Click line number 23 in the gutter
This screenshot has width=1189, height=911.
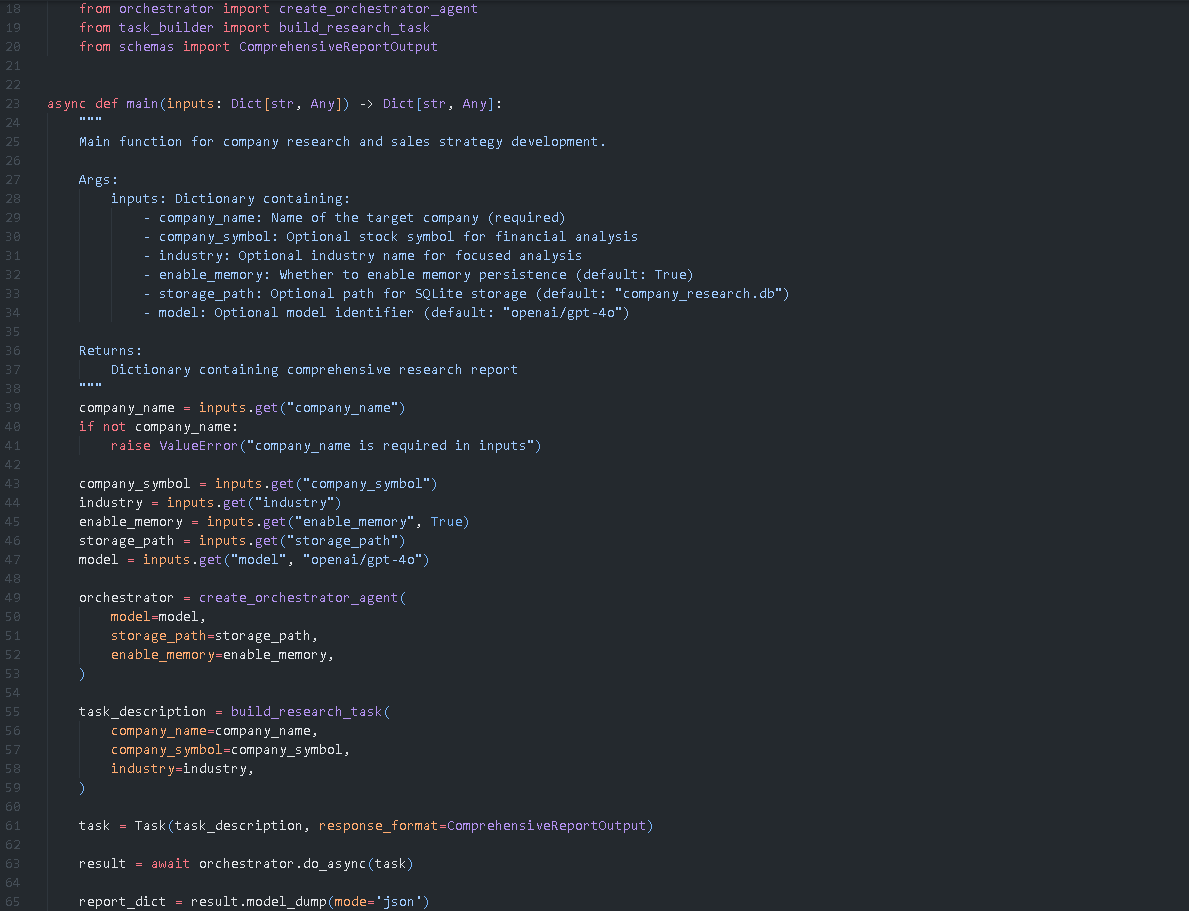pos(12,104)
